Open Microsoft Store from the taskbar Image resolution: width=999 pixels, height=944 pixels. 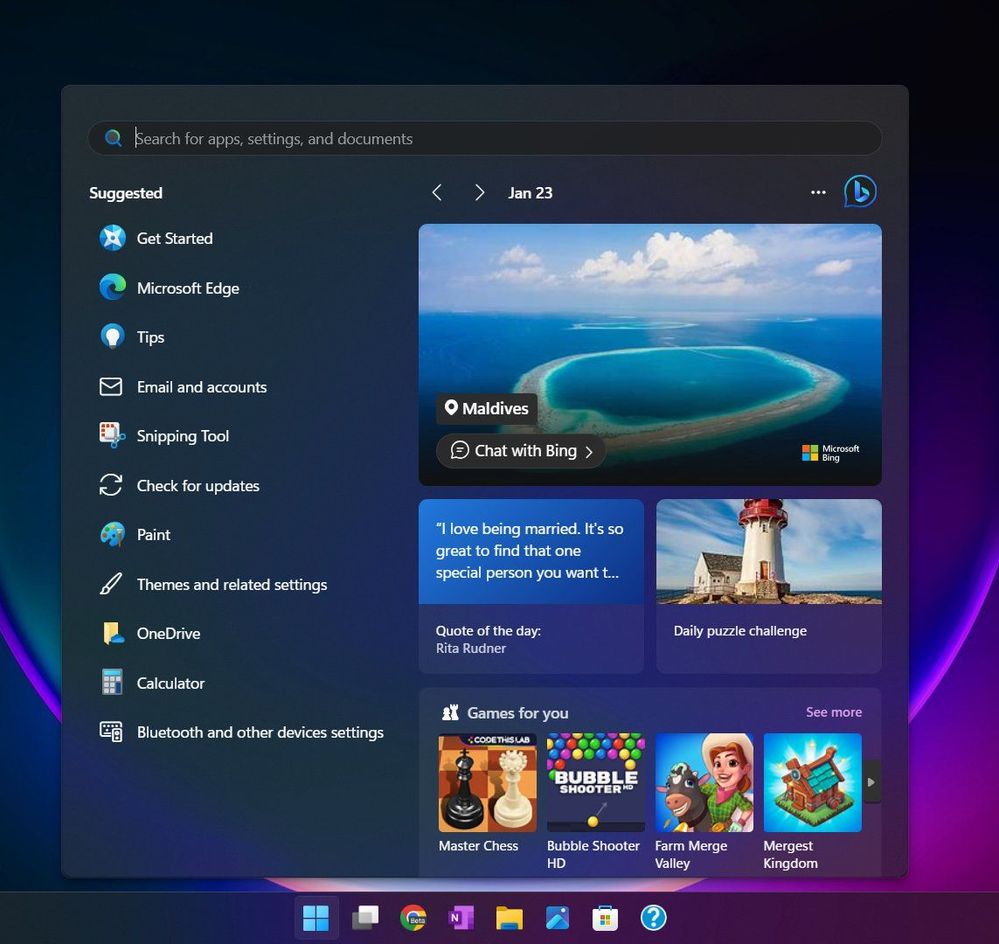click(x=605, y=918)
